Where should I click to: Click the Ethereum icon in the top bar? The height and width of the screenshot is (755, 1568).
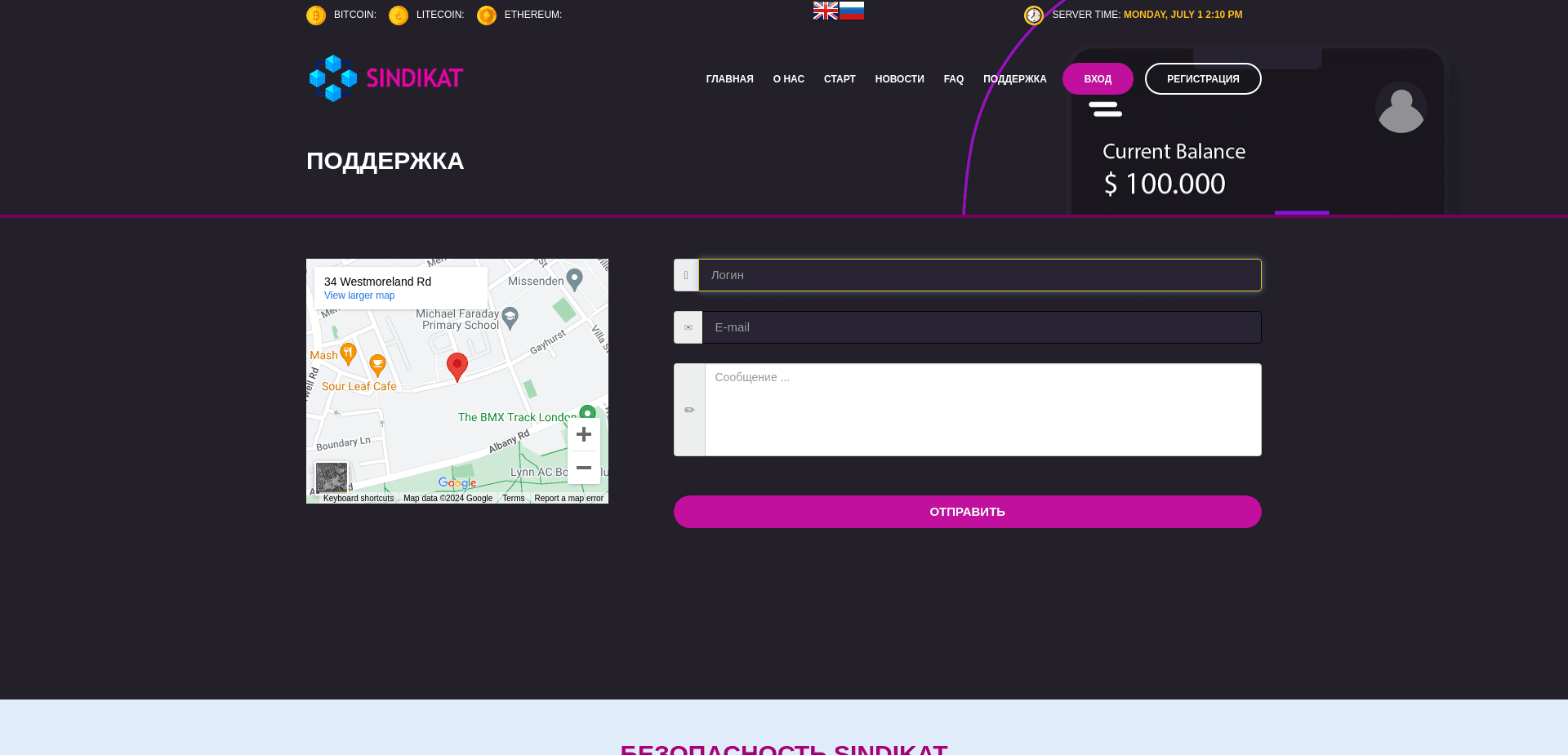coord(487,15)
